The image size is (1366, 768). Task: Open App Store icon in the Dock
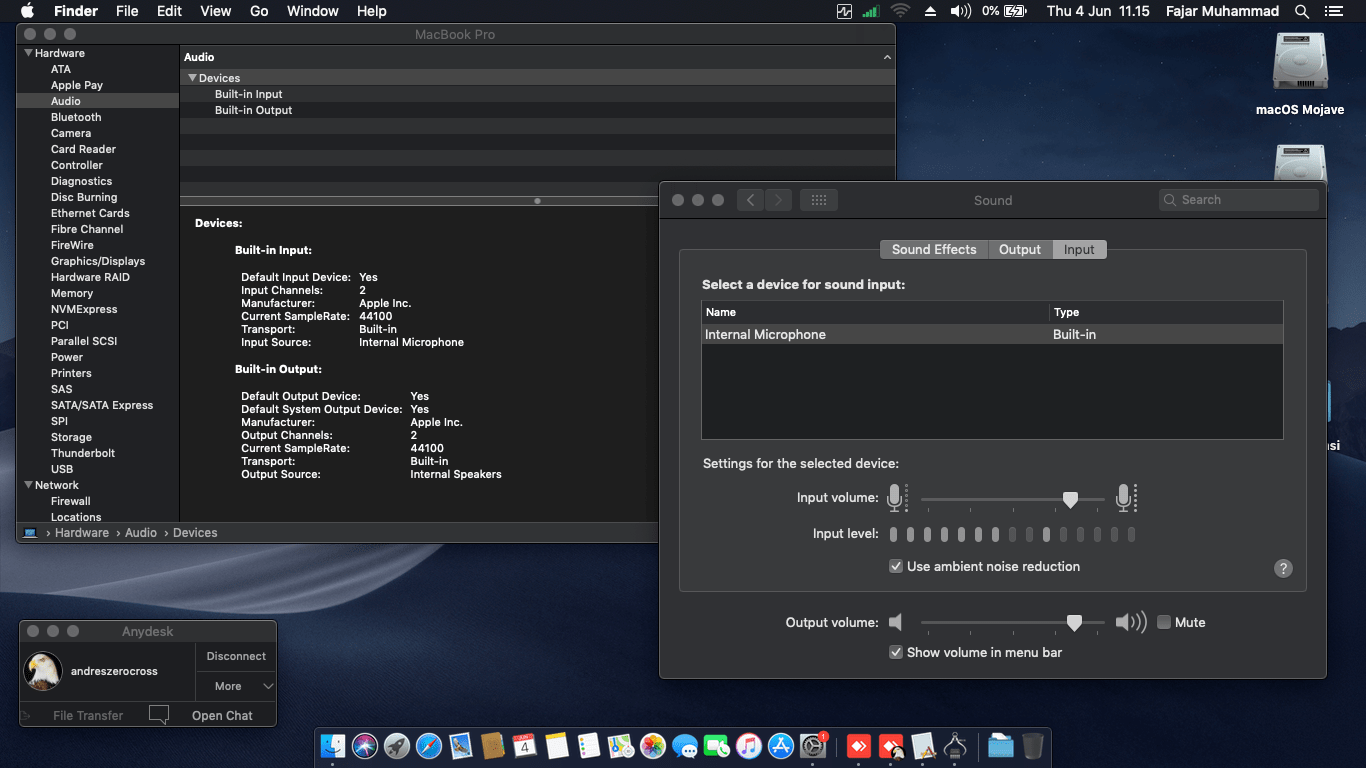click(781, 746)
